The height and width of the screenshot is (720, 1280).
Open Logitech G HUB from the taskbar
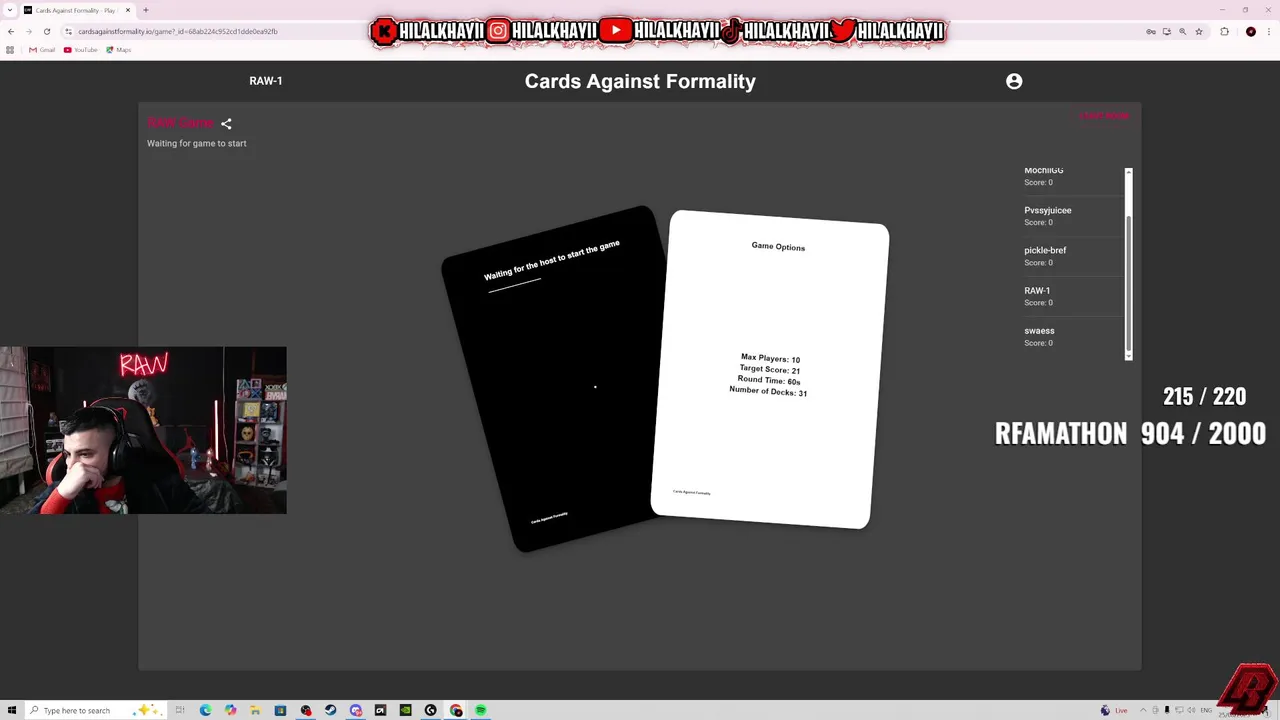click(430, 710)
